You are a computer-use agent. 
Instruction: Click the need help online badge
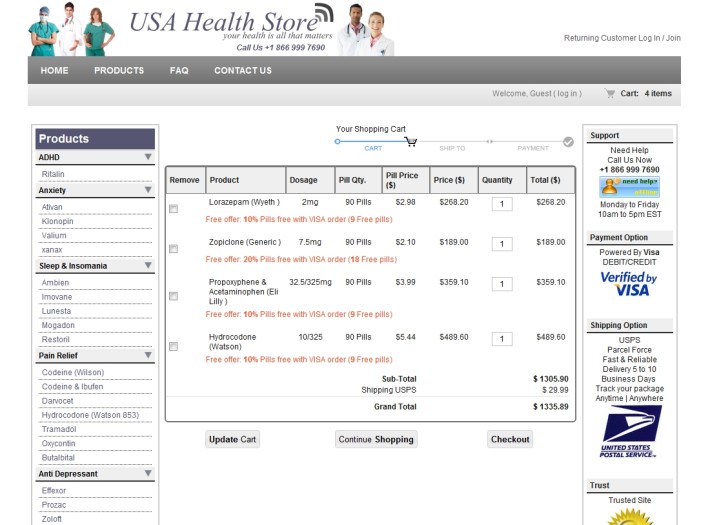click(629, 187)
